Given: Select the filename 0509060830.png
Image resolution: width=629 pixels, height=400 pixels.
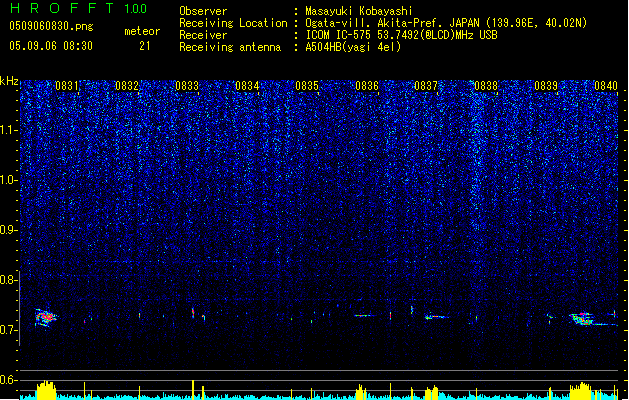Looking at the screenshot, I should [51, 26].
